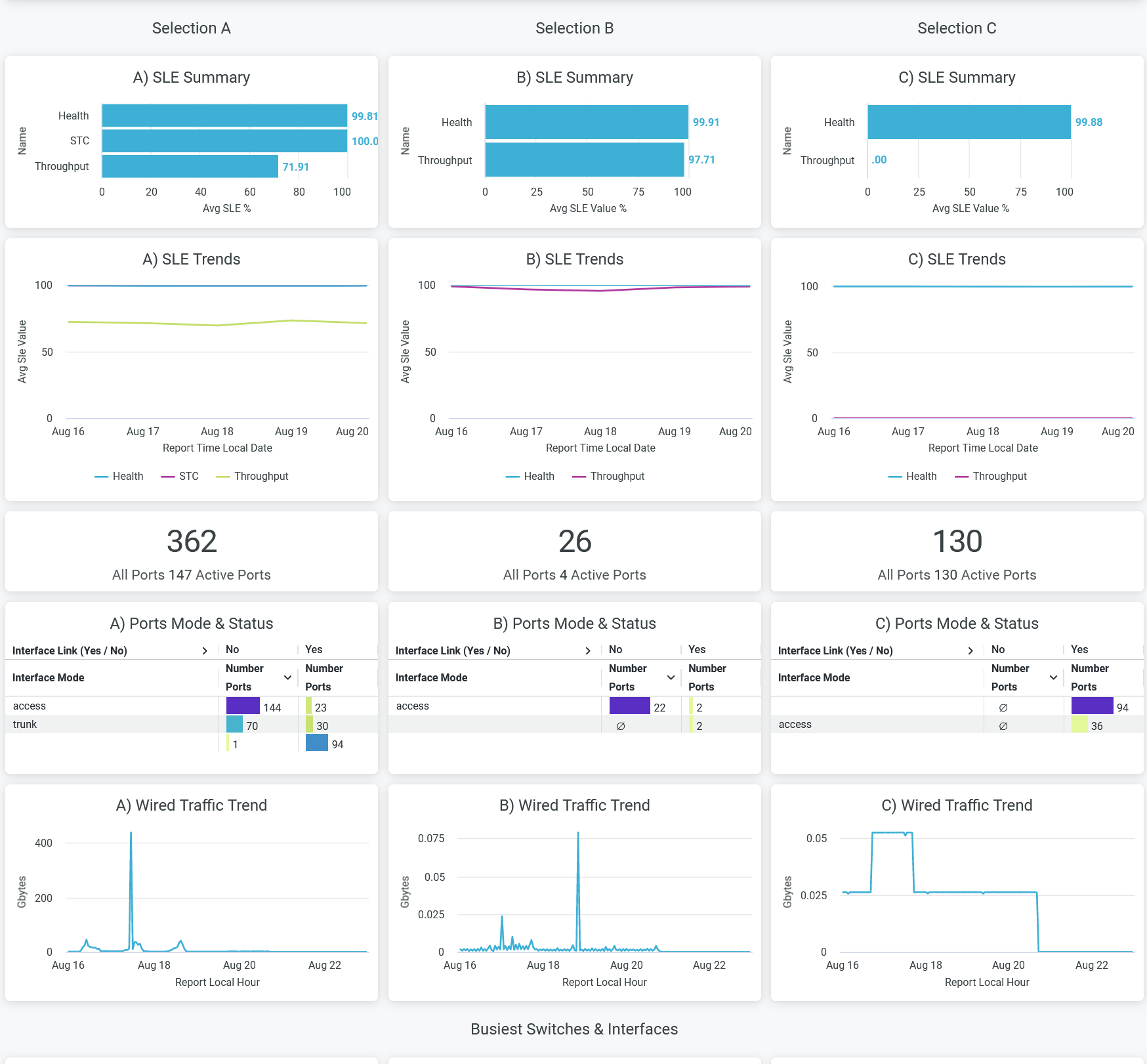
Task: Click the Selection B section heading
Action: point(575,28)
